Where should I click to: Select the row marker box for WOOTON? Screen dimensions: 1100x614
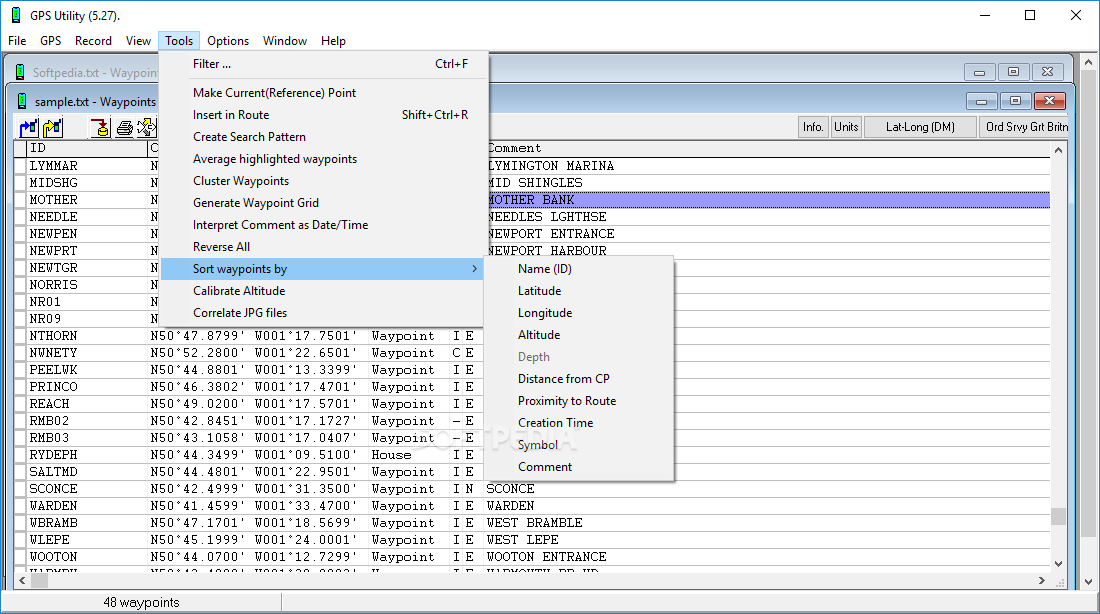(x=20, y=557)
